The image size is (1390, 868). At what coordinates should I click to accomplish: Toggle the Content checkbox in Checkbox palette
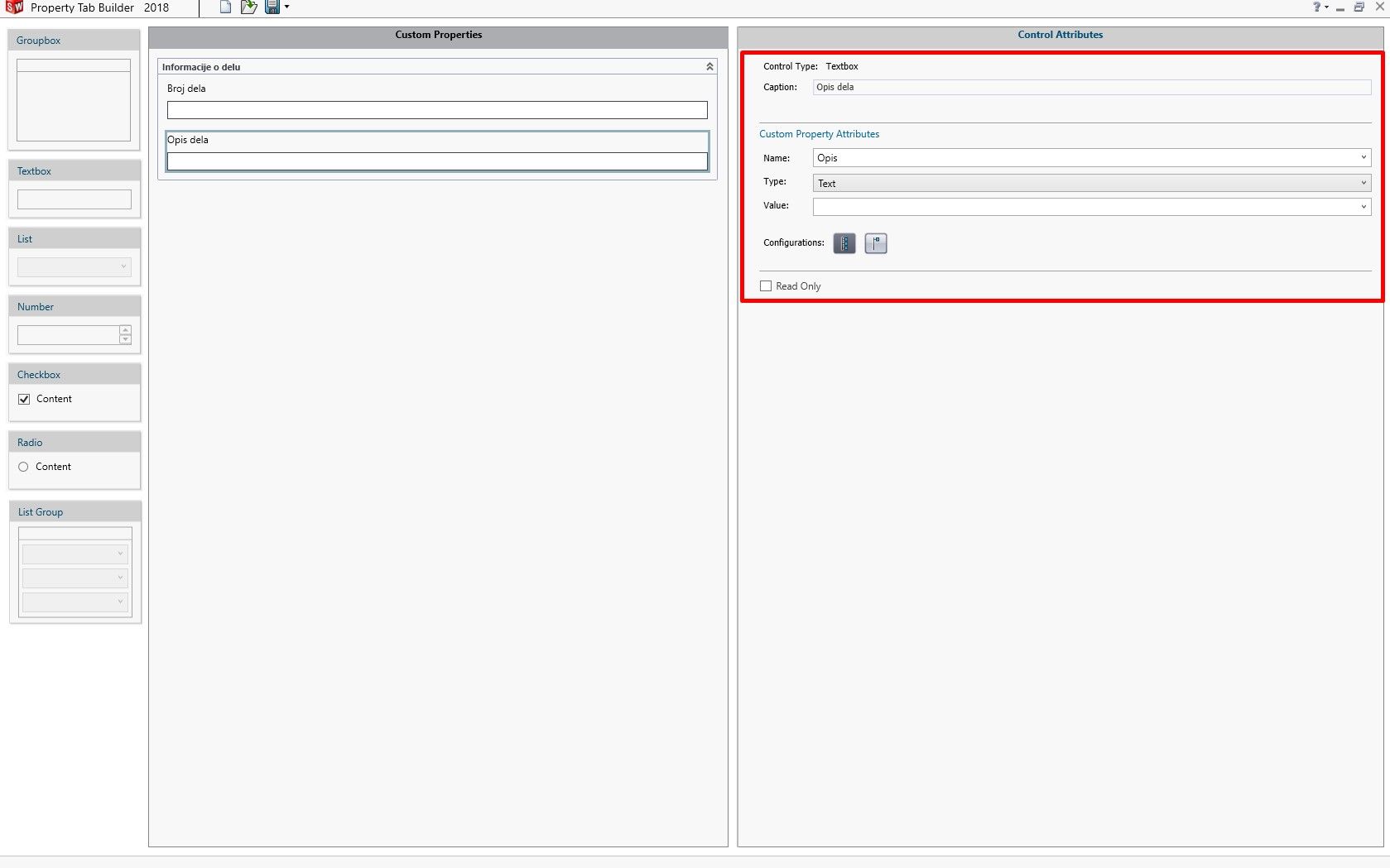click(24, 399)
